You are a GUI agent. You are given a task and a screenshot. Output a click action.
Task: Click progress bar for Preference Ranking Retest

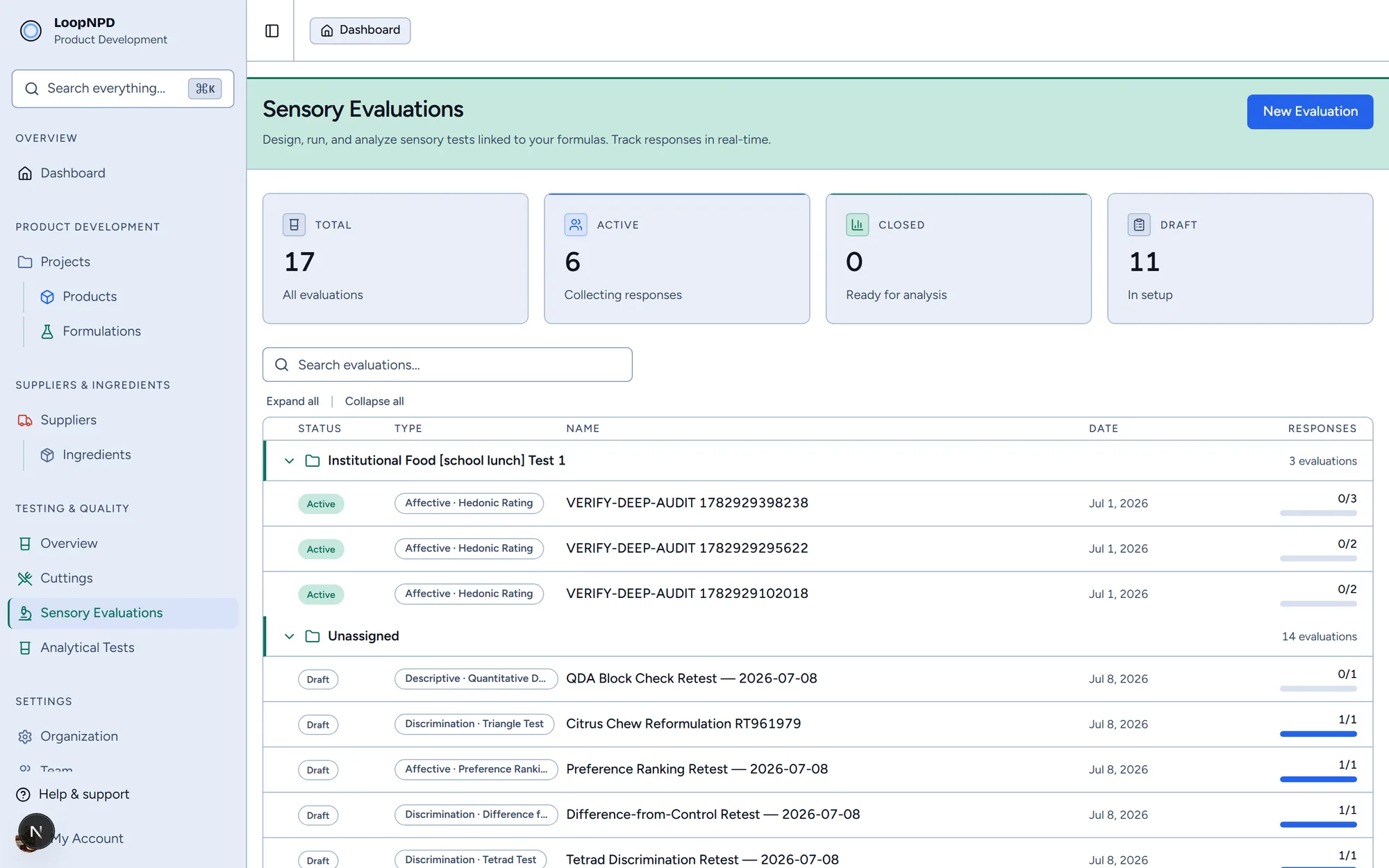1318,779
